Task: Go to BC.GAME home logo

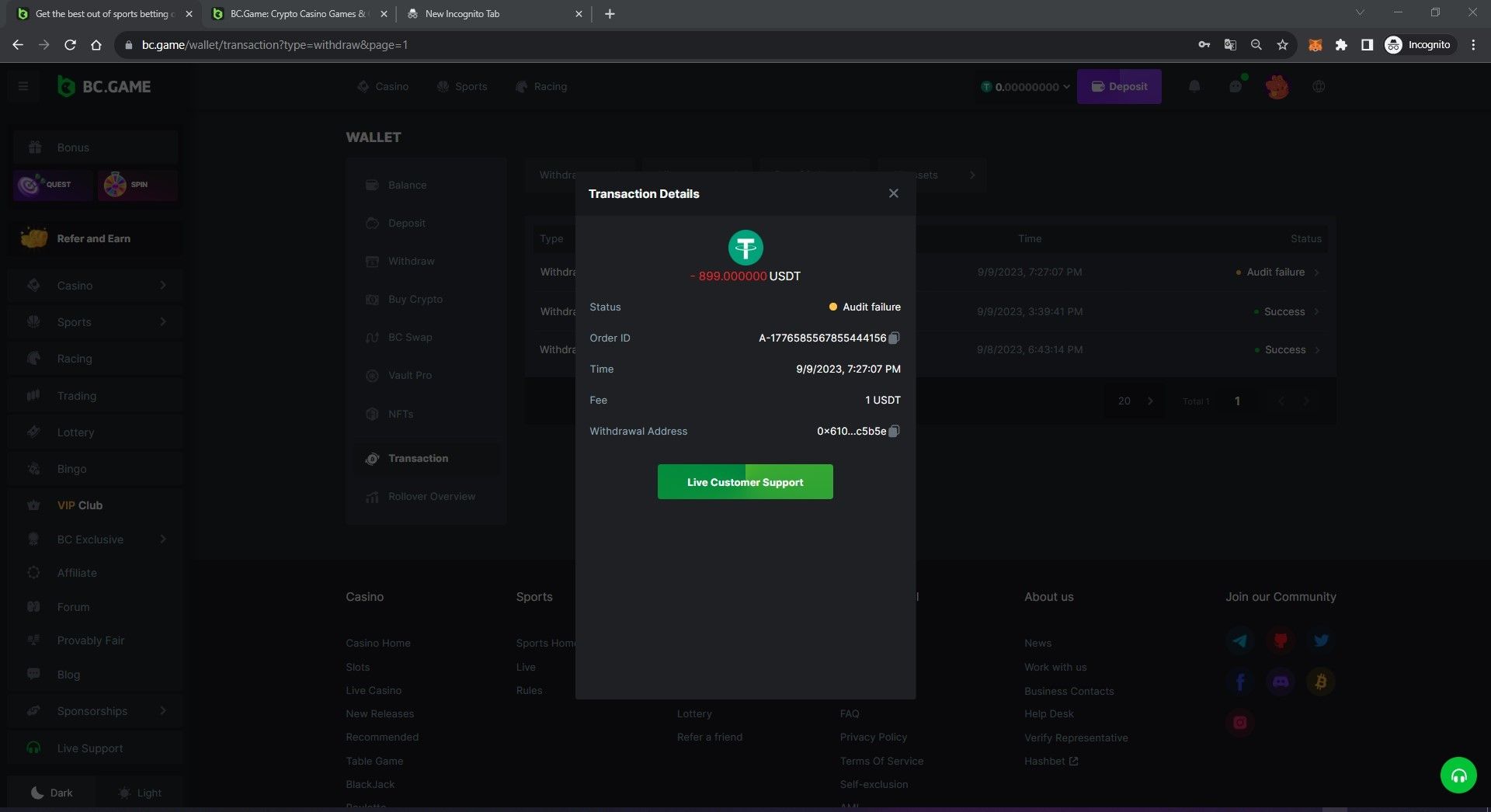Action: 104,86
